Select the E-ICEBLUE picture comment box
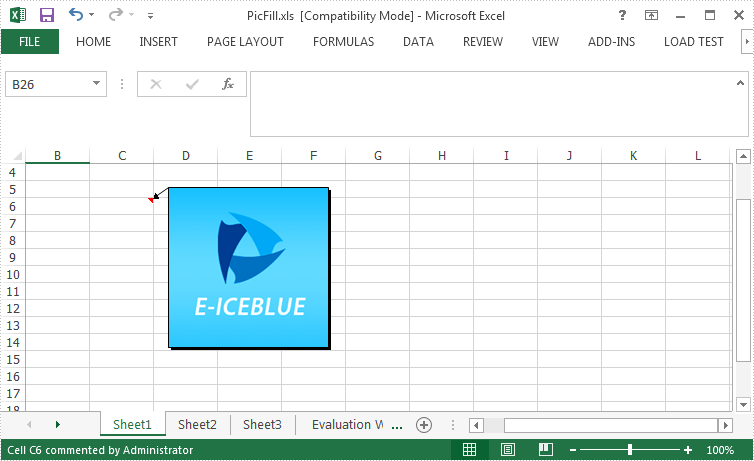The width and height of the screenshot is (754, 461). click(249, 268)
